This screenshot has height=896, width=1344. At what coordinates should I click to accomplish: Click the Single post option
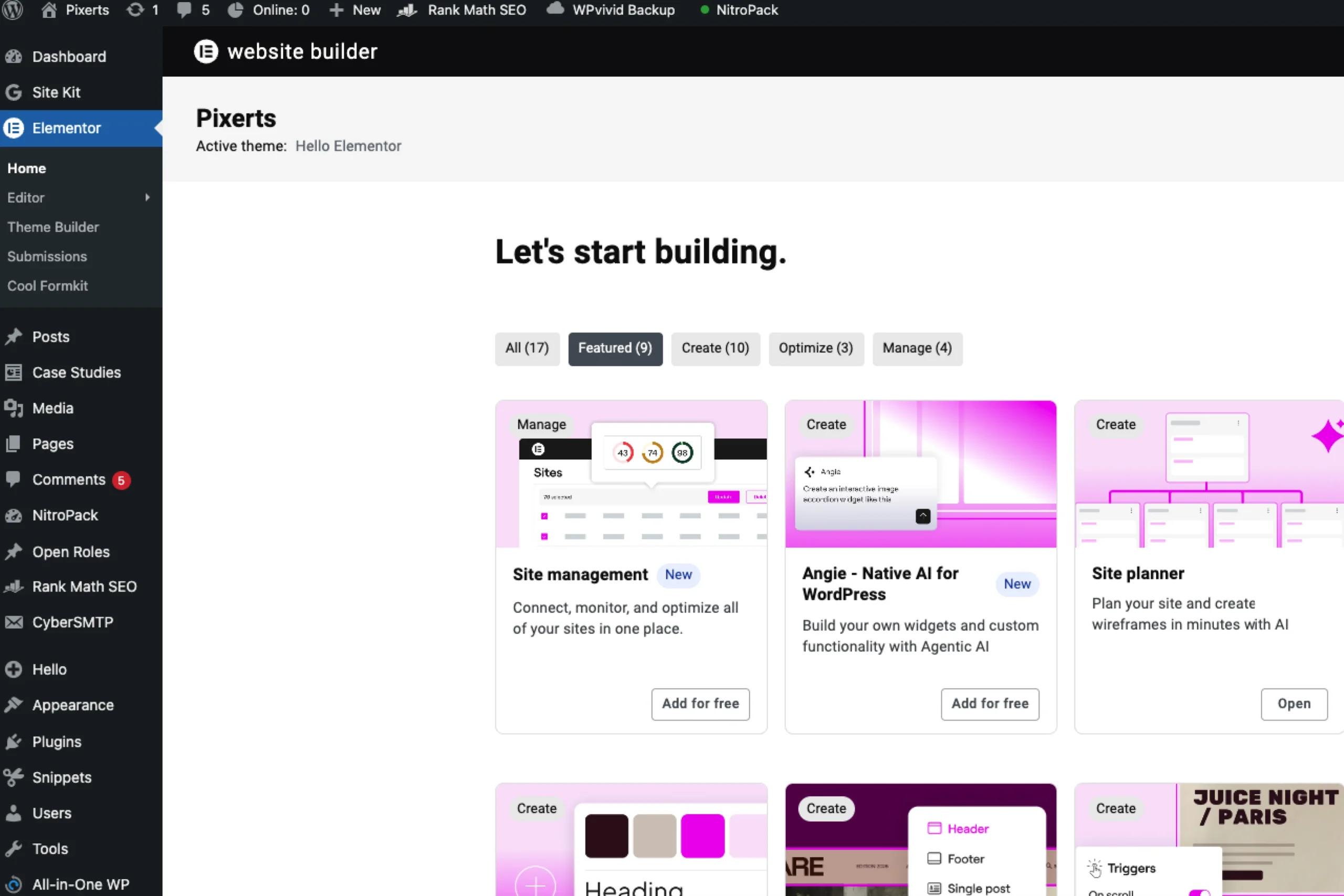pyautogui.click(x=969, y=889)
